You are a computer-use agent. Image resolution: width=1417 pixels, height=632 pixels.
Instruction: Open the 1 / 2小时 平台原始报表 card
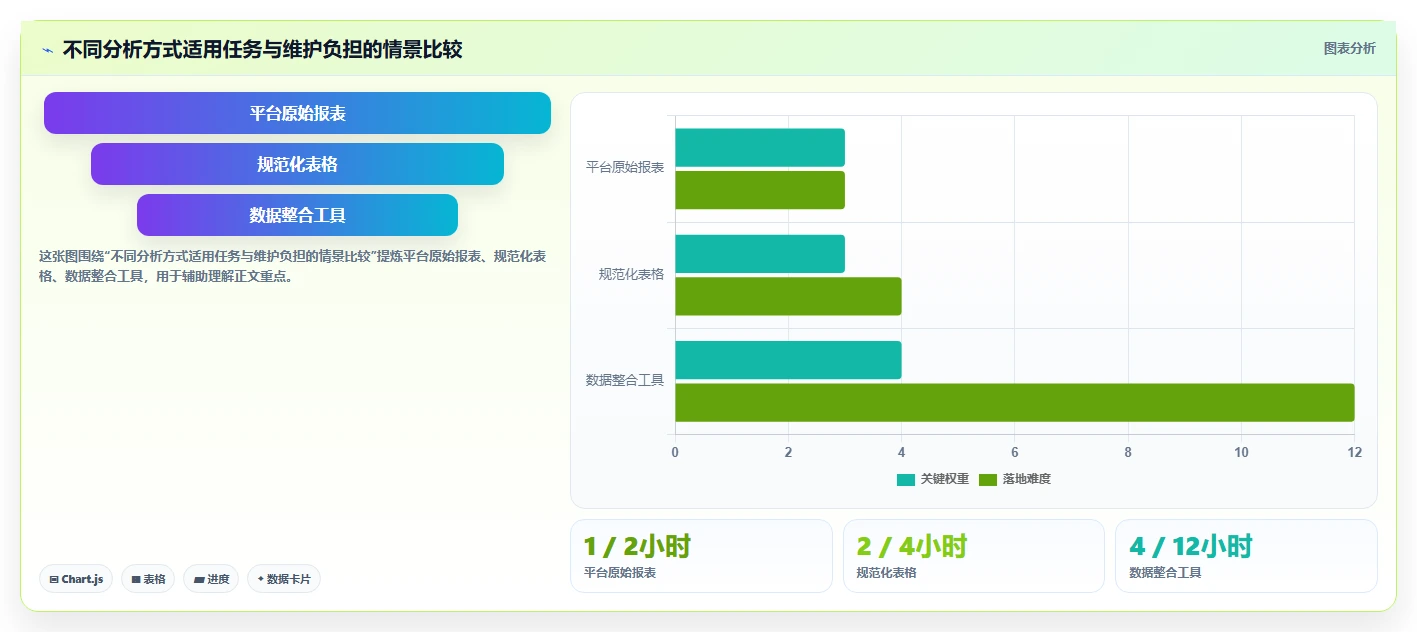click(x=701, y=556)
